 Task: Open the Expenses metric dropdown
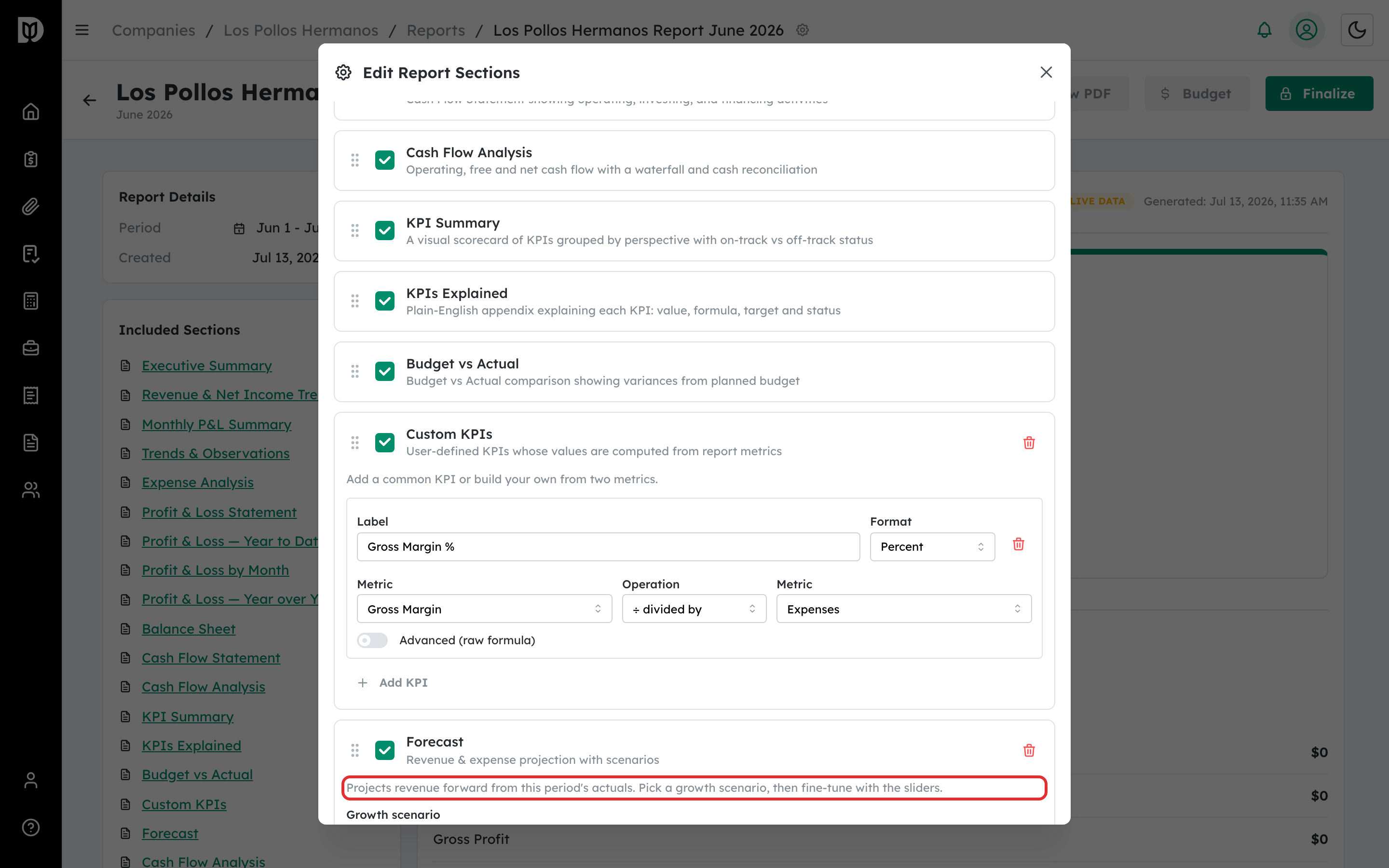pyautogui.click(x=903, y=609)
